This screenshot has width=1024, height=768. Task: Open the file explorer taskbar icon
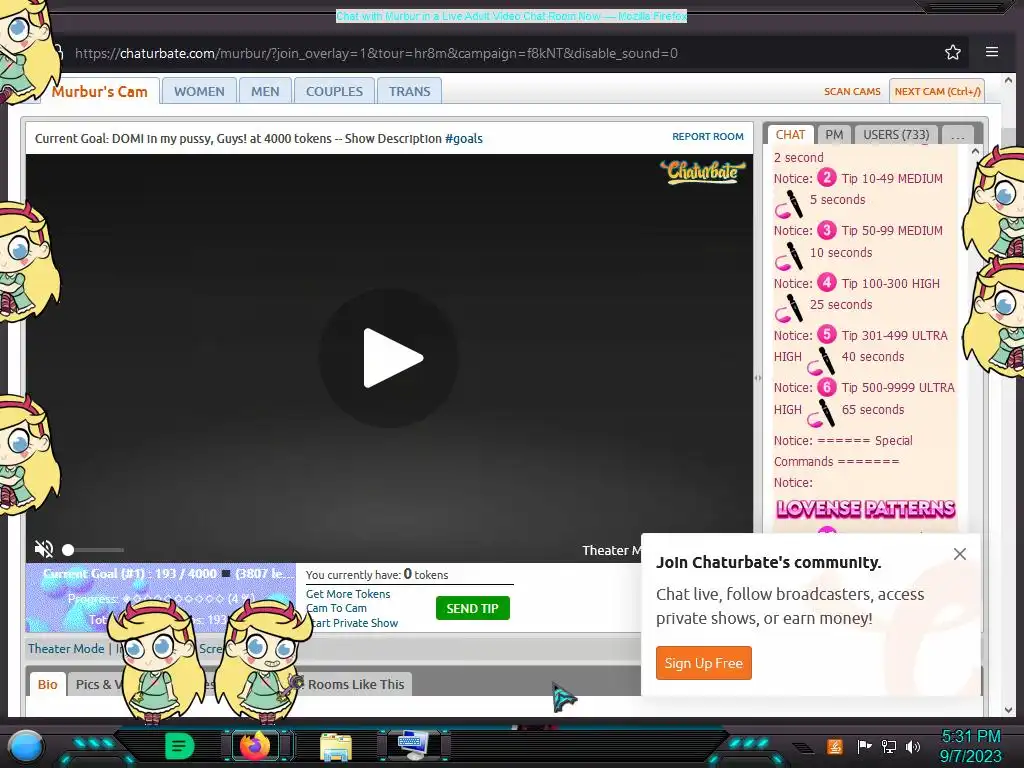336,746
